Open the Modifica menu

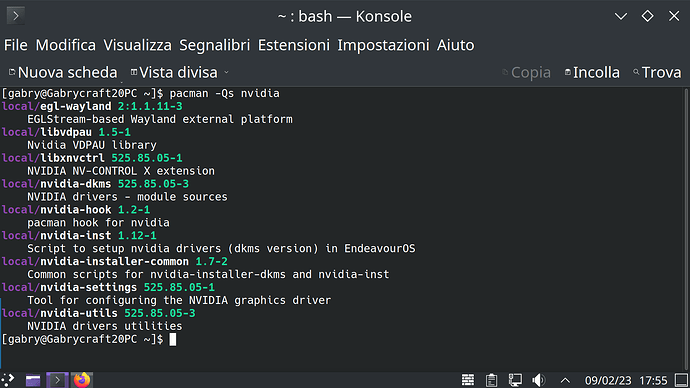click(x=66, y=45)
